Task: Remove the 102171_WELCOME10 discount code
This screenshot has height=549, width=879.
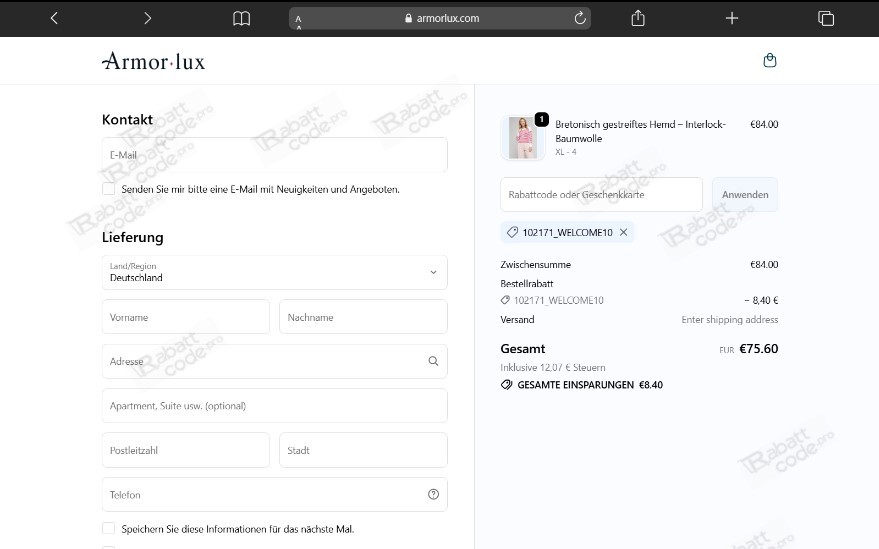Action: (x=623, y=232)
